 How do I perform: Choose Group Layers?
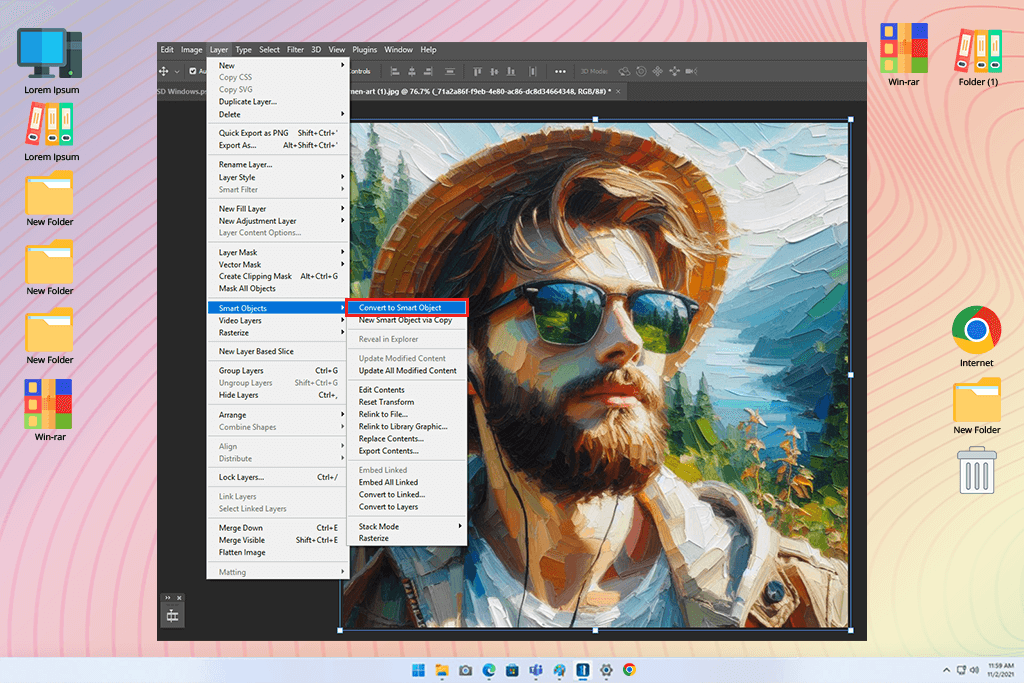point(278,370)
